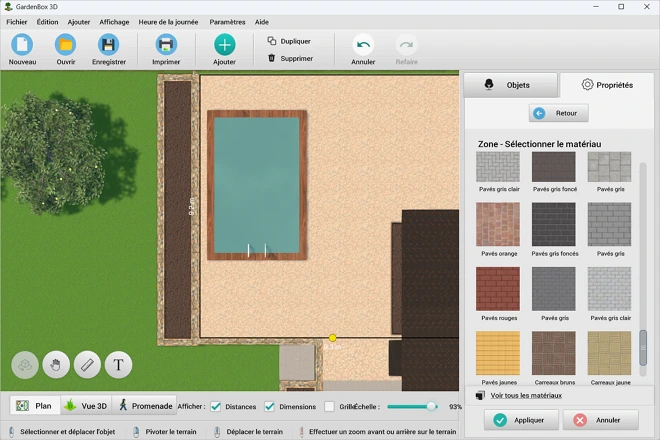Choose Pavés jaunes material swatch
660x440 pixels.
(x=498, y=353)
